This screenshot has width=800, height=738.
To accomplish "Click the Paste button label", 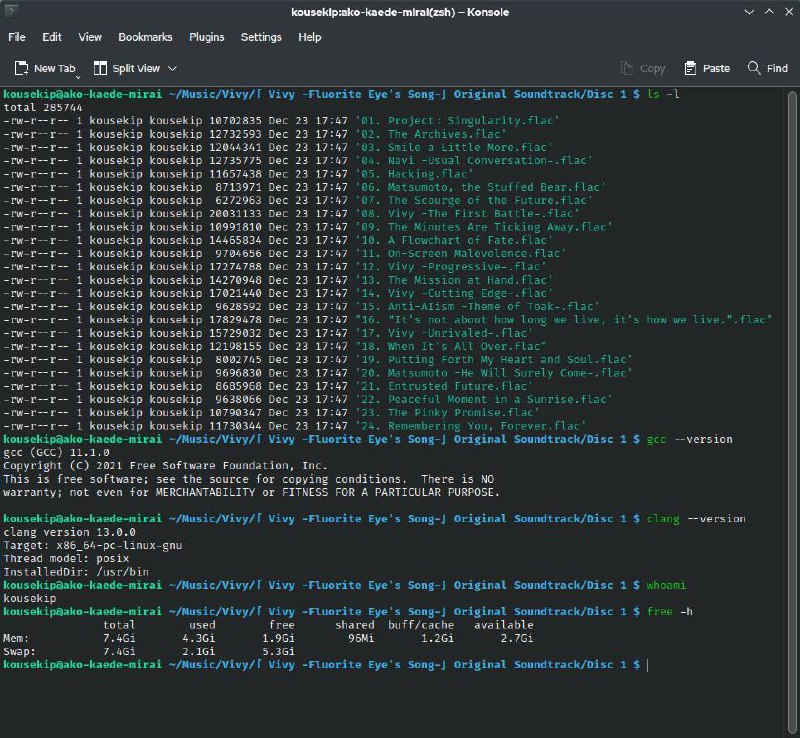I will click(716, 68).
